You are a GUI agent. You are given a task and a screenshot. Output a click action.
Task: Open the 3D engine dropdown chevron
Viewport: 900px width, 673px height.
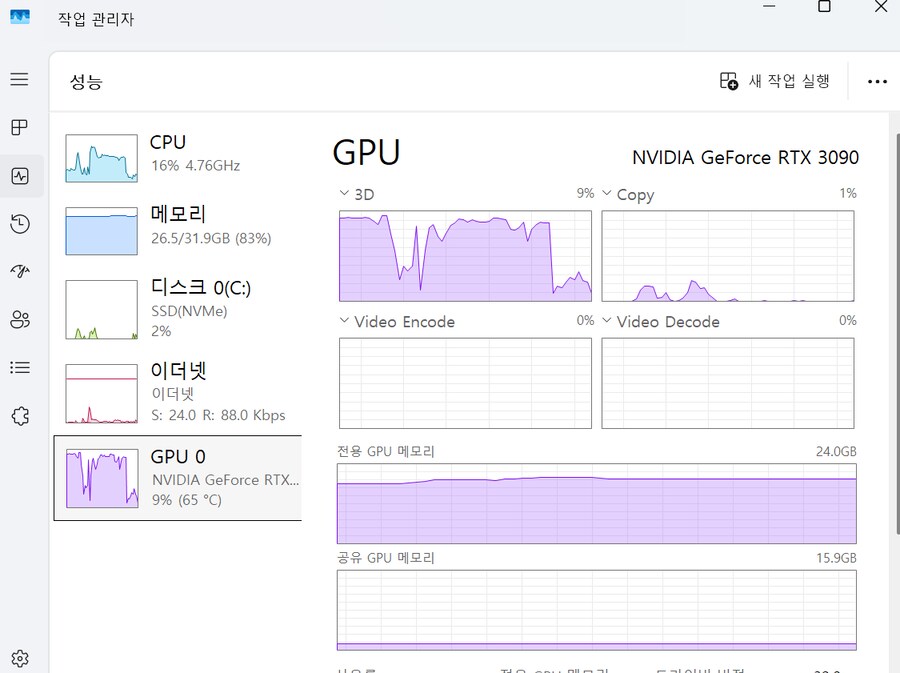[344, 193]
